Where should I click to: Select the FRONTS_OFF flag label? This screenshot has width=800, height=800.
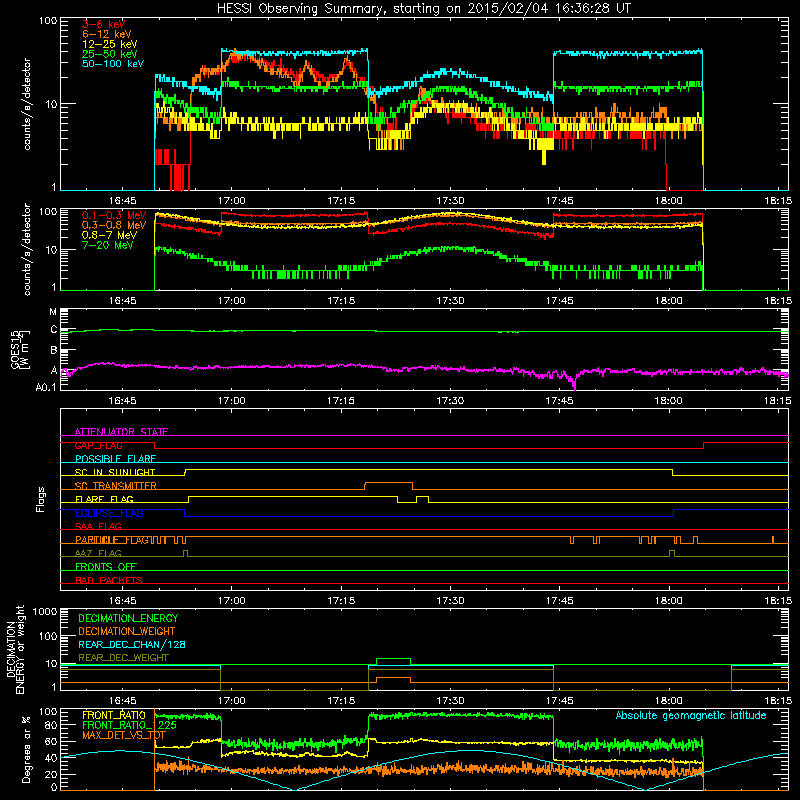[106, 567]
